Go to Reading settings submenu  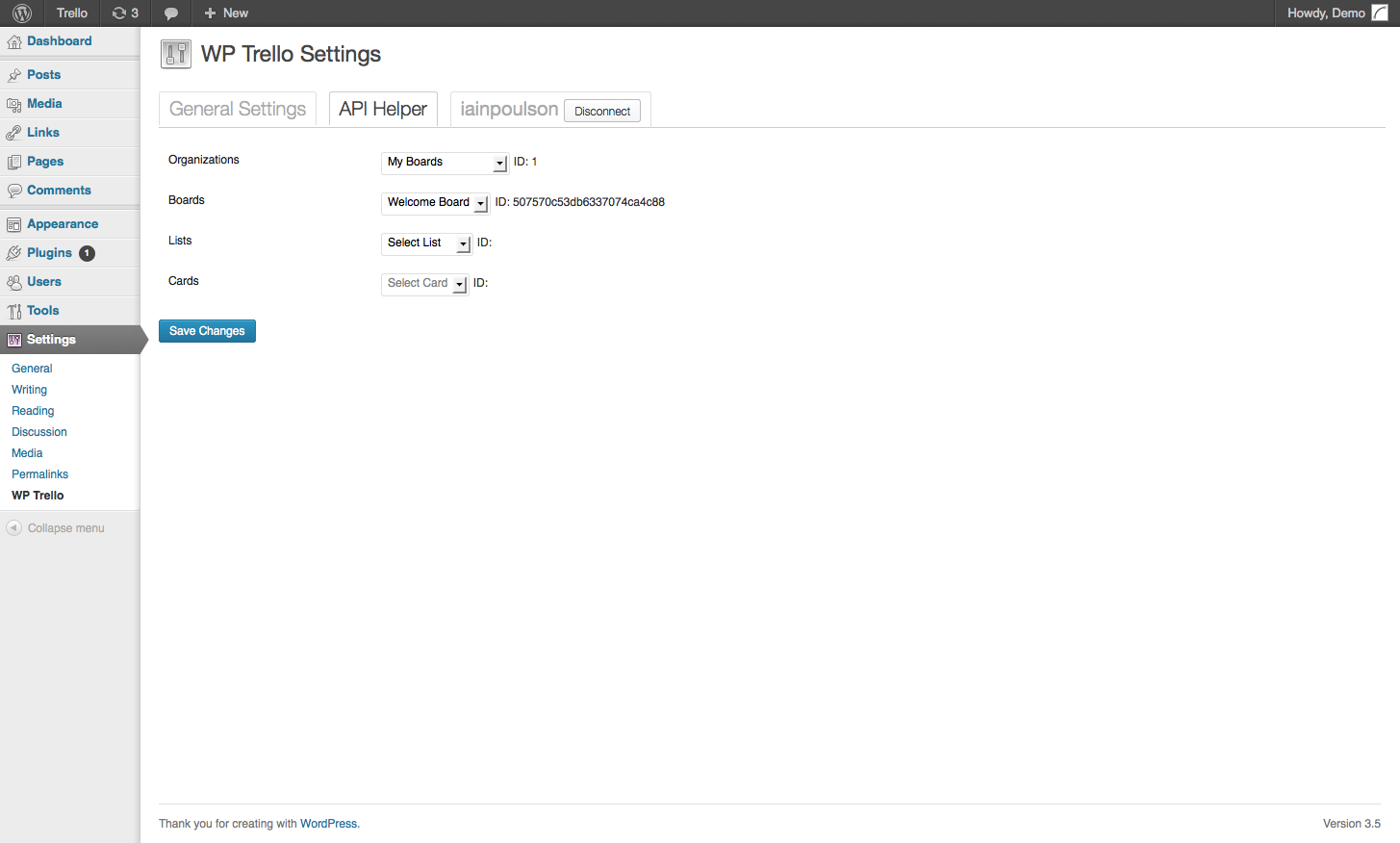(33, 411)
